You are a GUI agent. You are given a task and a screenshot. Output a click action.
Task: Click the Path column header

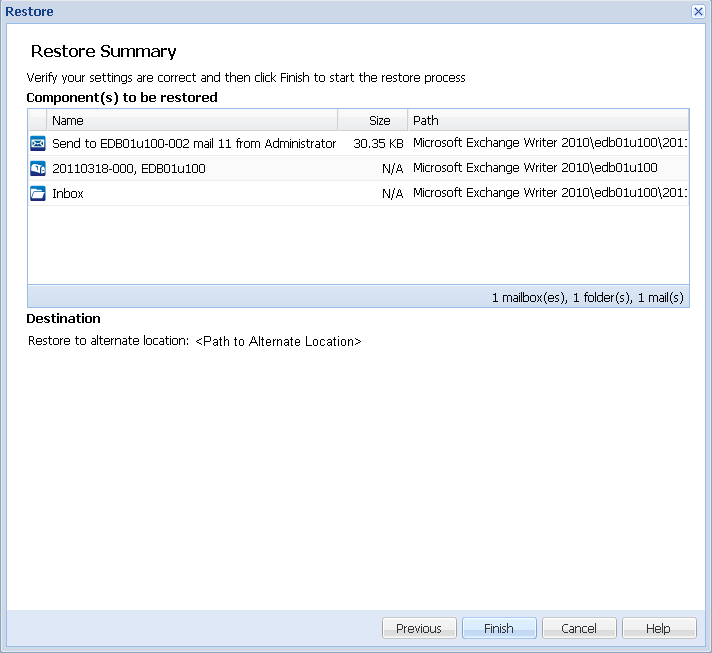547,120
